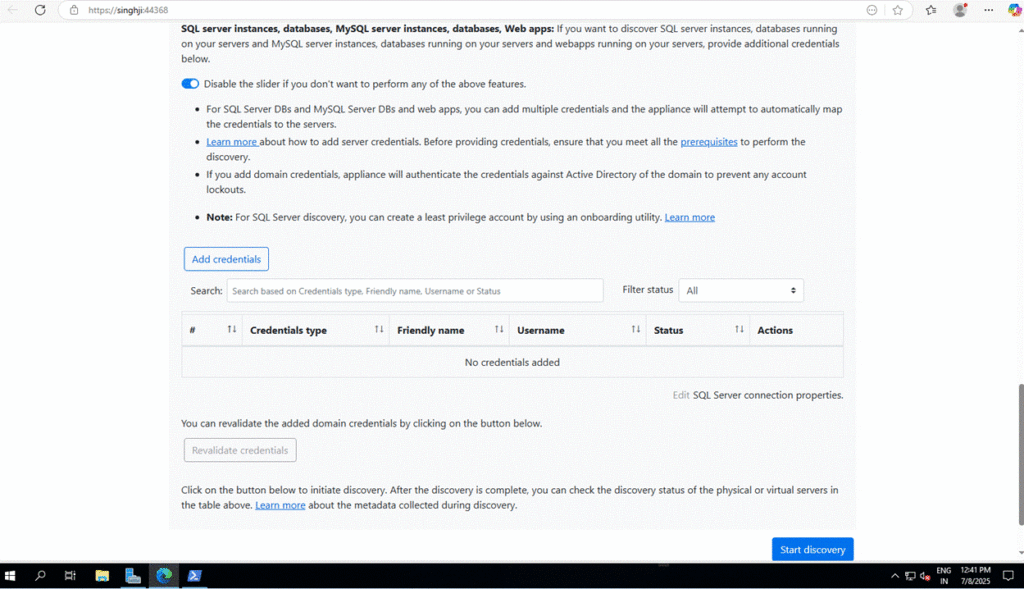1024x589 pixels.
Task: Click Edit for SQL Server connection properties
Action: click(x=681, y=395)
